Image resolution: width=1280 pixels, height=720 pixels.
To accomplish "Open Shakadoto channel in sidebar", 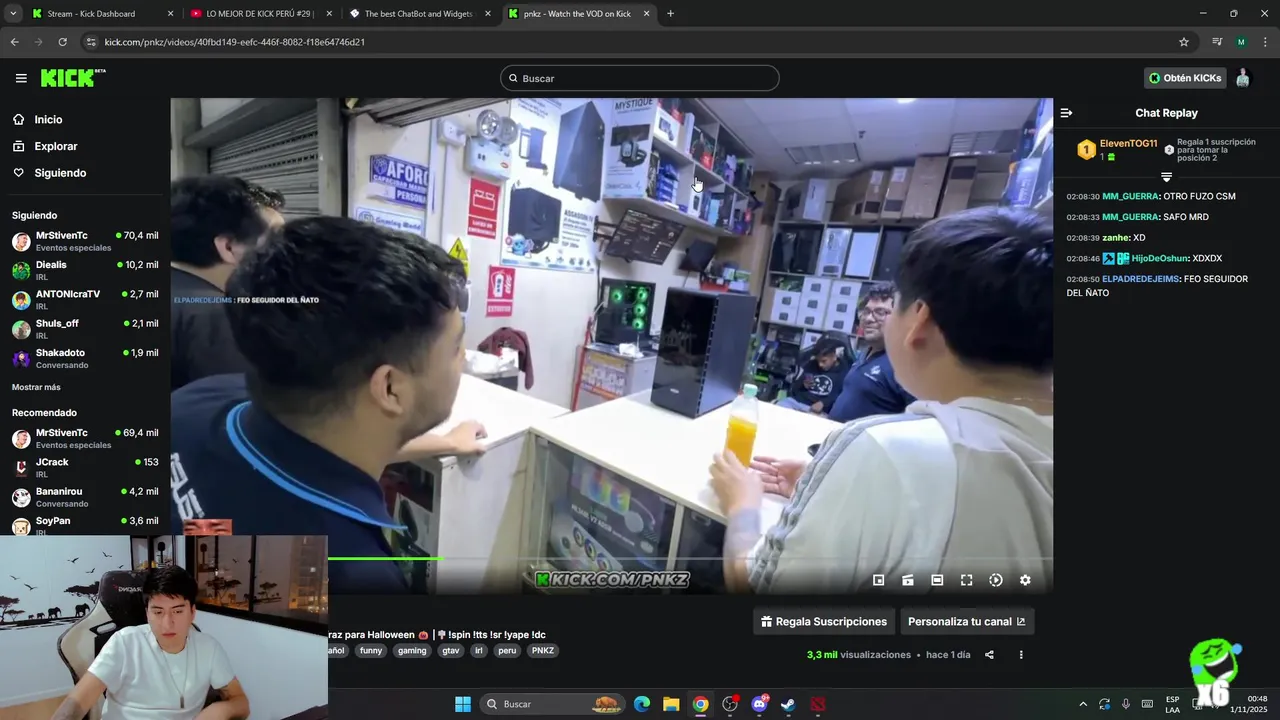I will (85, 358).
